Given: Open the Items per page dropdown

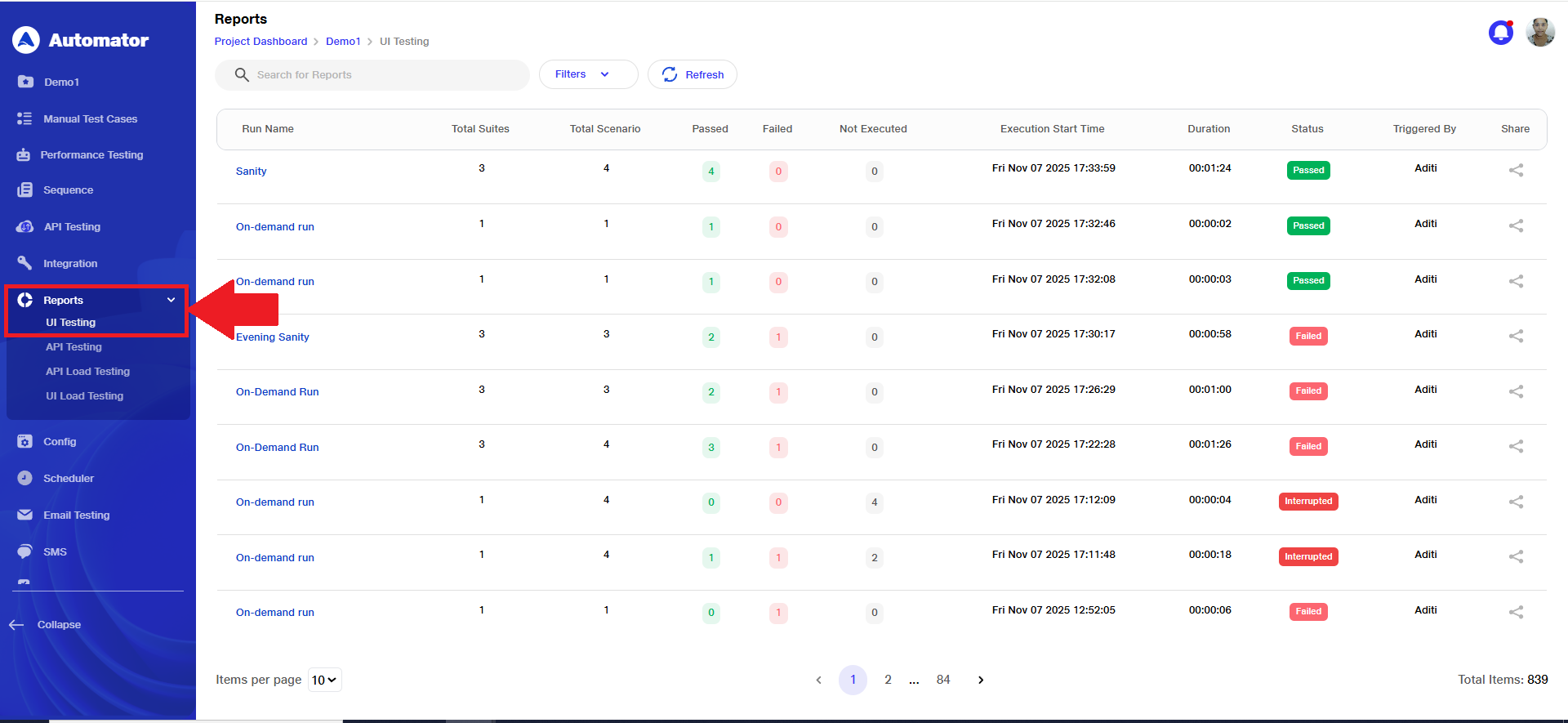Looking at the screenshot, I should (x=324, y=681).
